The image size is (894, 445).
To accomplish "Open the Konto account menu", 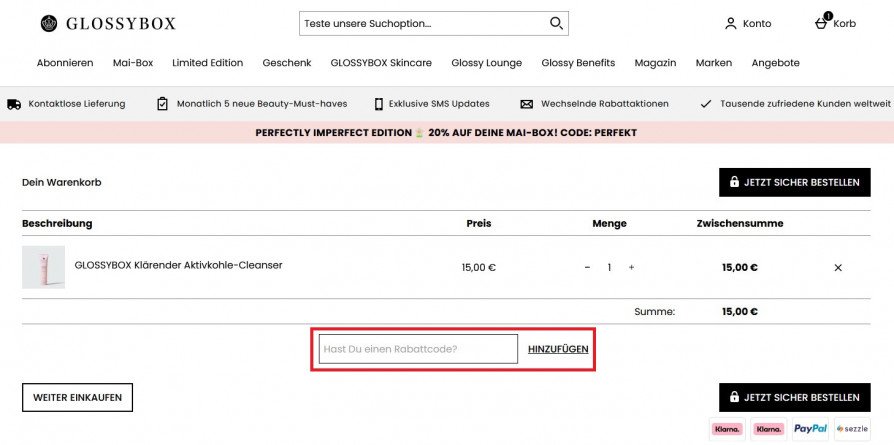I will click(747, 23).
